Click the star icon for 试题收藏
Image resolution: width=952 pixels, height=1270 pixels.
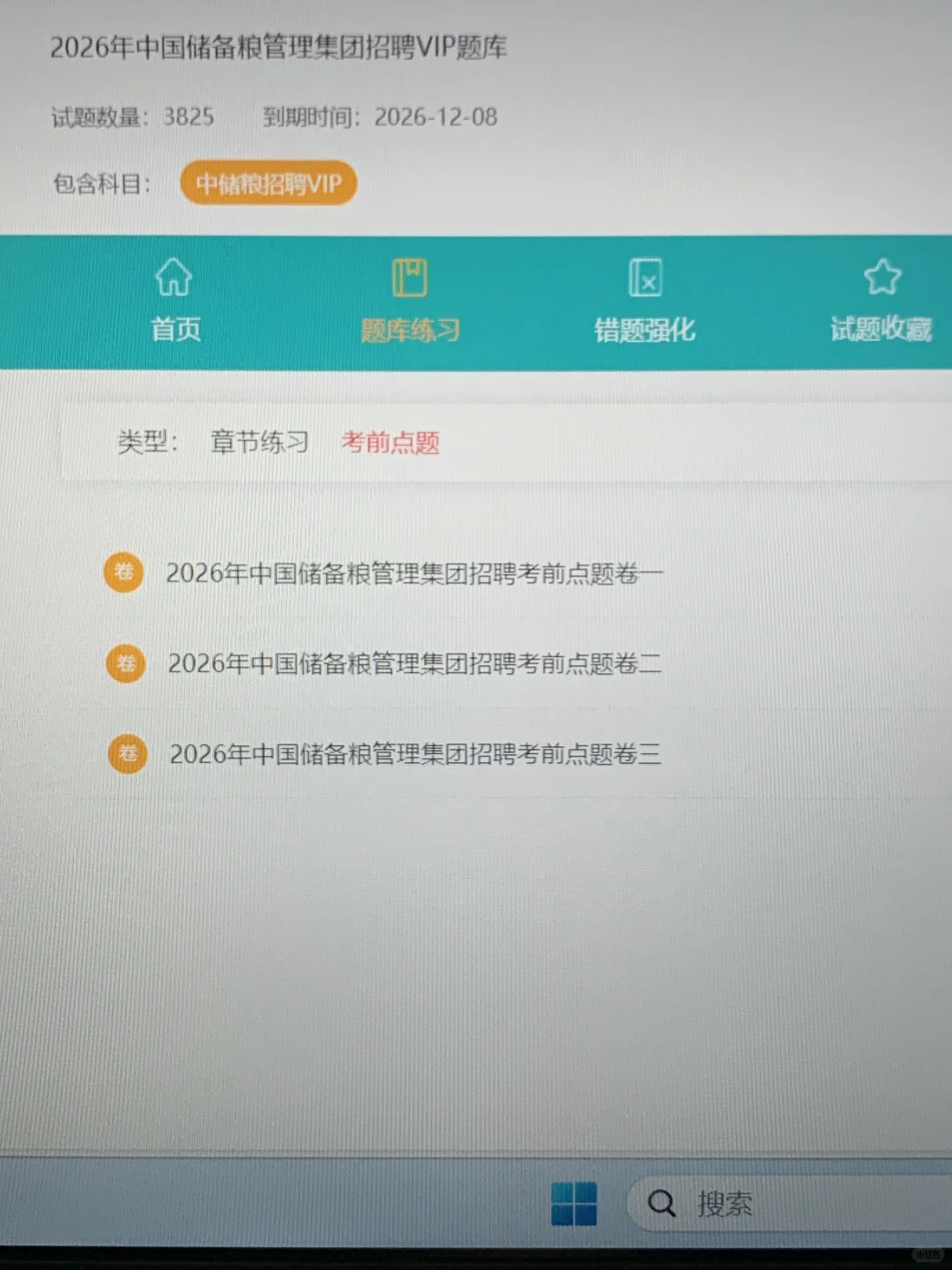tap(881, 276)
